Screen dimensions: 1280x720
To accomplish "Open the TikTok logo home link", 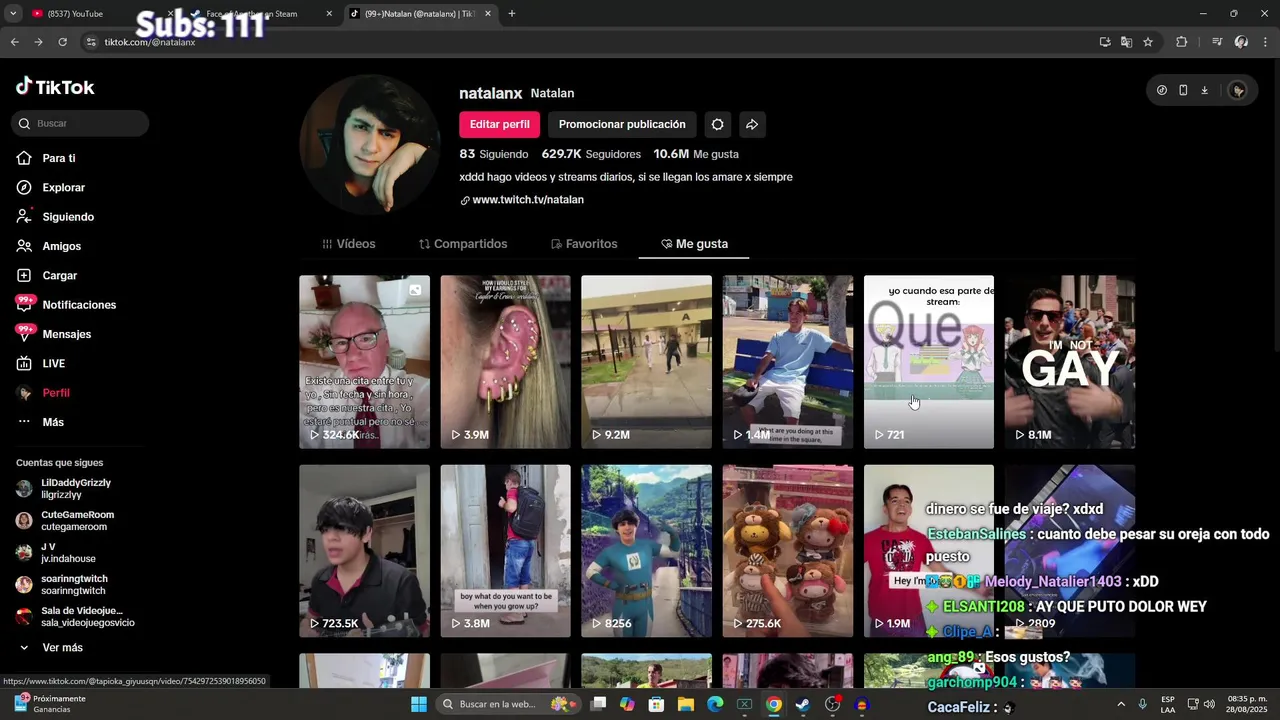I will pos(55,87).
